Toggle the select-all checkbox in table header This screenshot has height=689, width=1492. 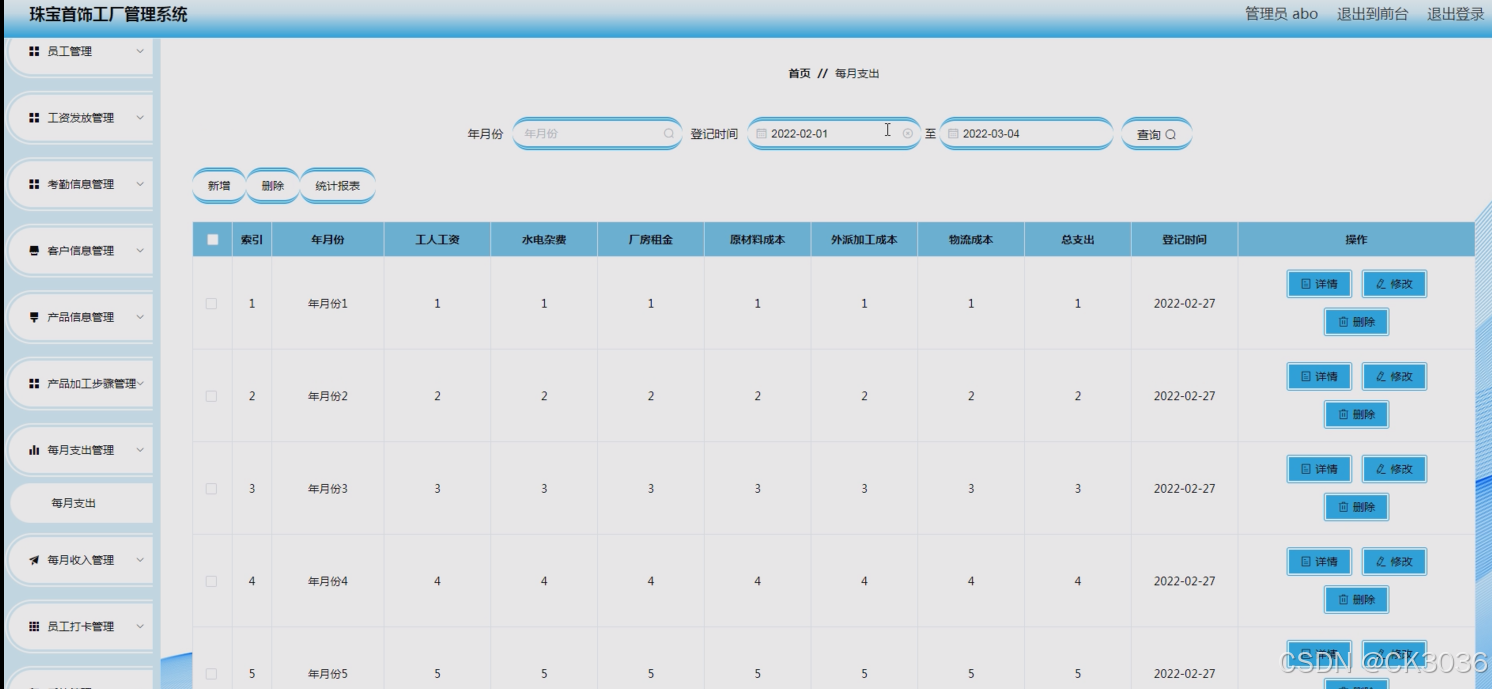click(x=212, y=240)
